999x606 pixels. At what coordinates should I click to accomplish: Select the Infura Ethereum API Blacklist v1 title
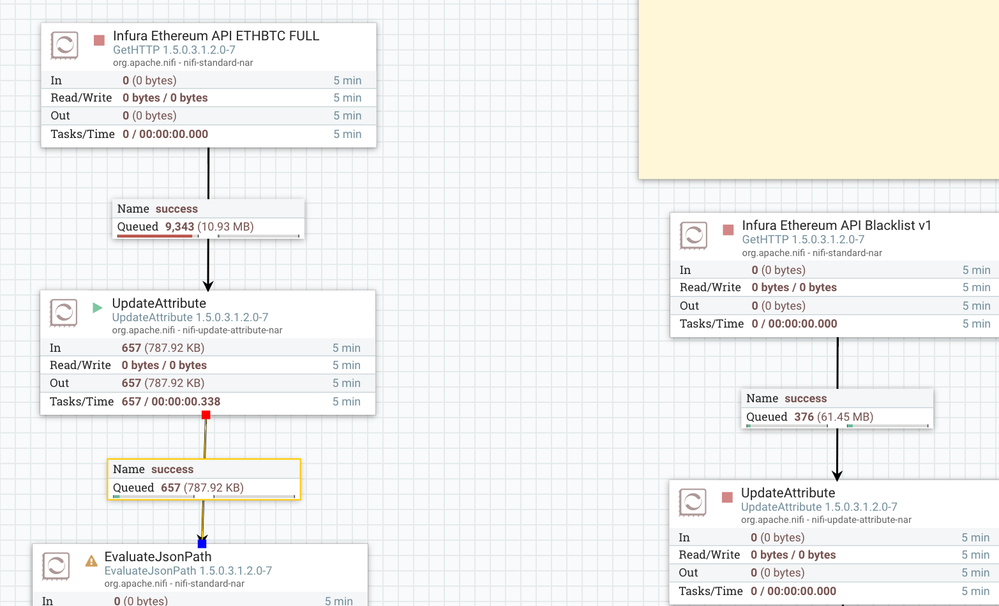(x=837, y=226)
